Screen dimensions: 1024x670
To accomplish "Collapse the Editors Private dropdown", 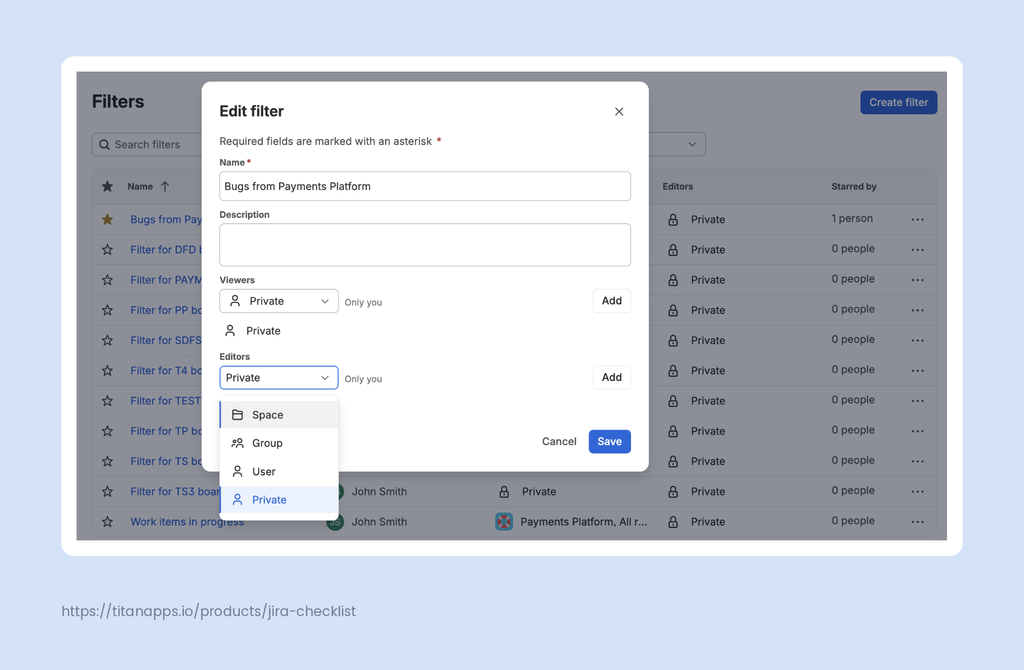I will (x=279, y=377).
